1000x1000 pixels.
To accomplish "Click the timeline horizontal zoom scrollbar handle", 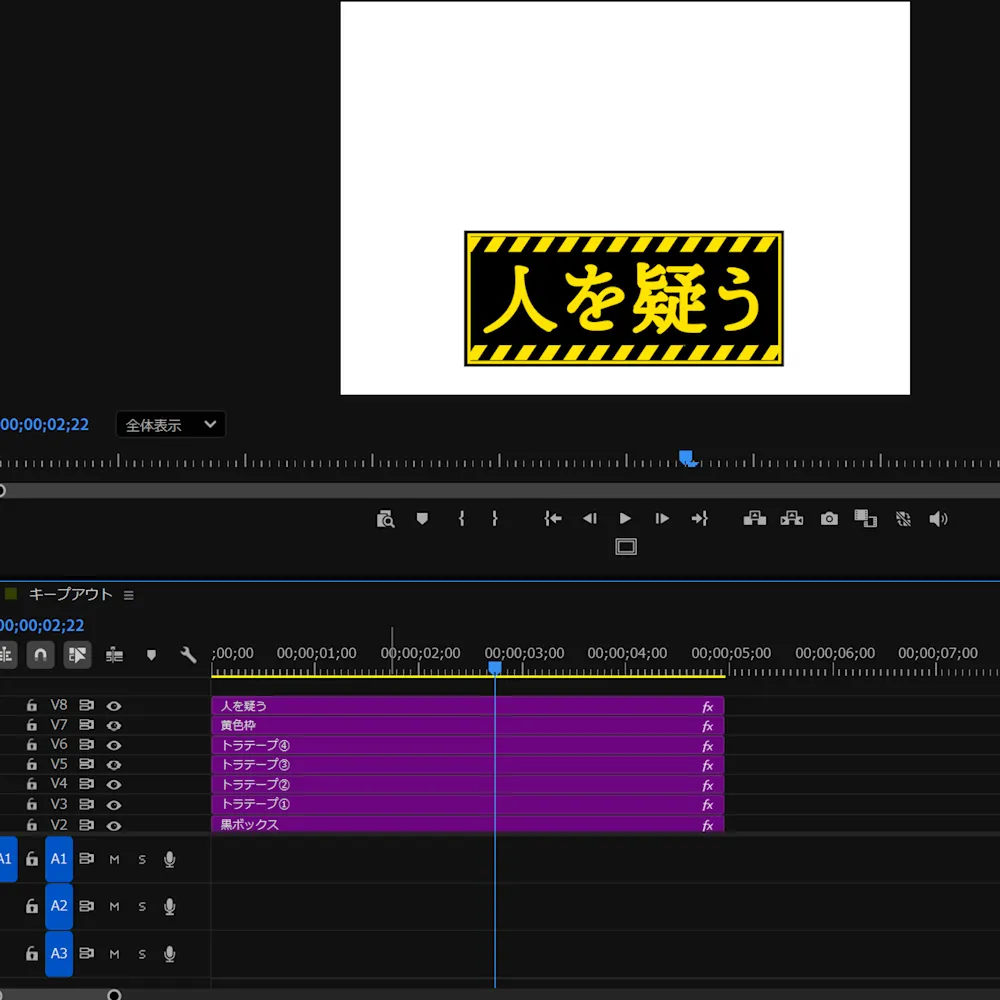I will [114, 994].
